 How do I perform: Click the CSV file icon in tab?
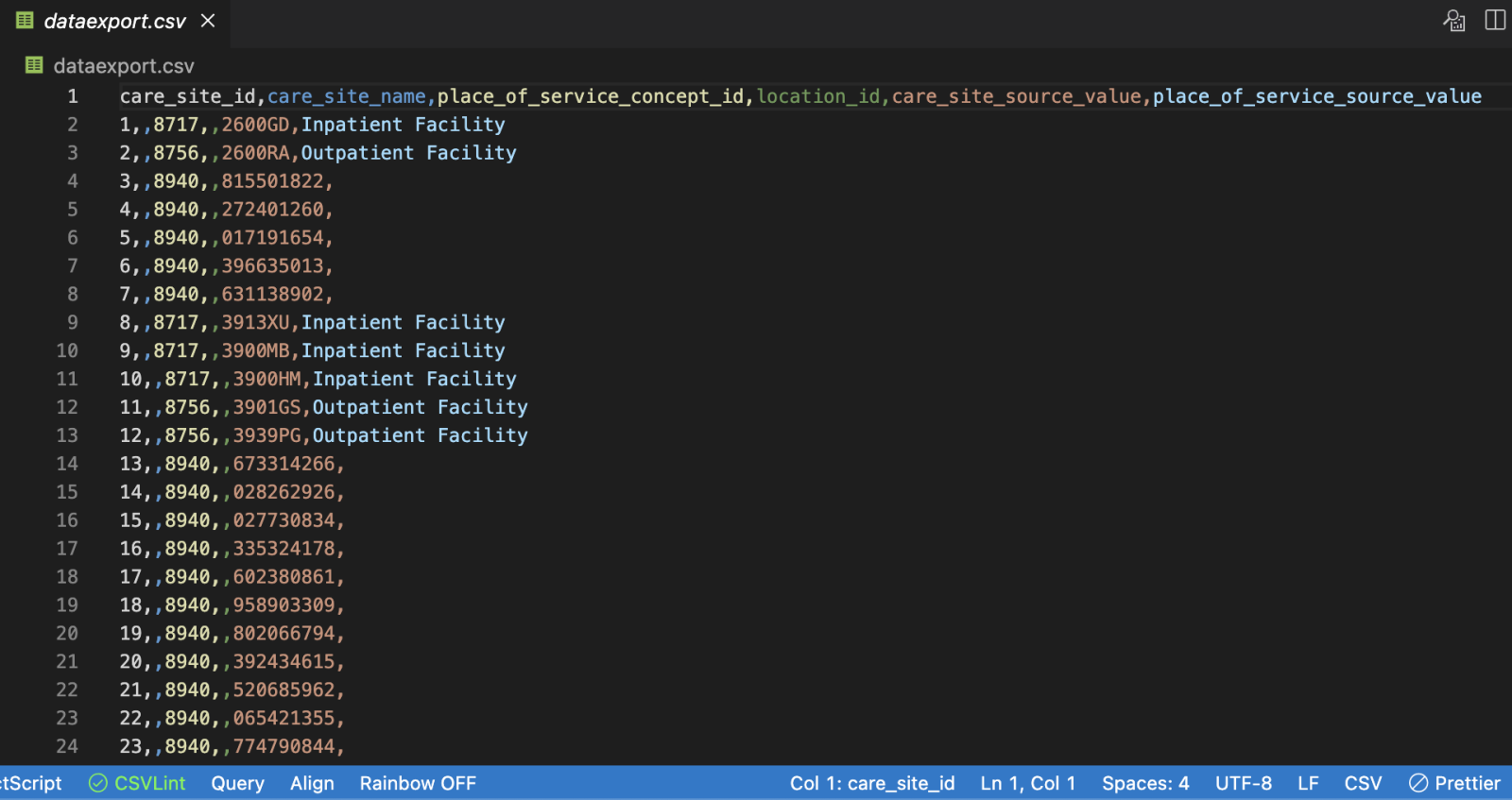26,21
